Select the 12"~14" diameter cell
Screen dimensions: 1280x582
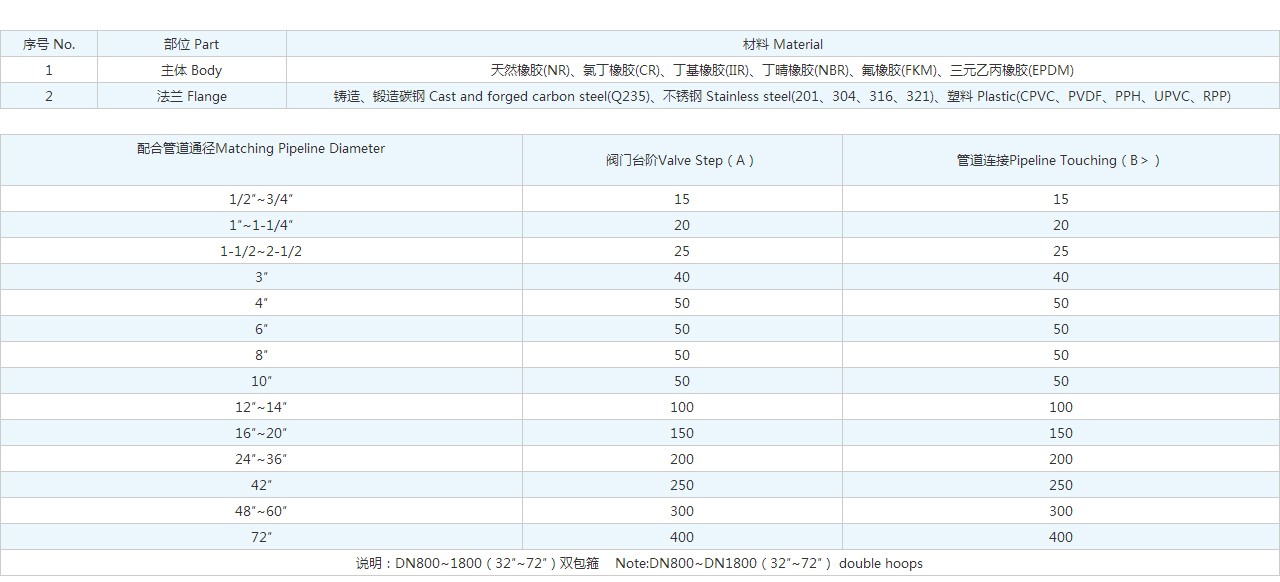tap(261, 407)
